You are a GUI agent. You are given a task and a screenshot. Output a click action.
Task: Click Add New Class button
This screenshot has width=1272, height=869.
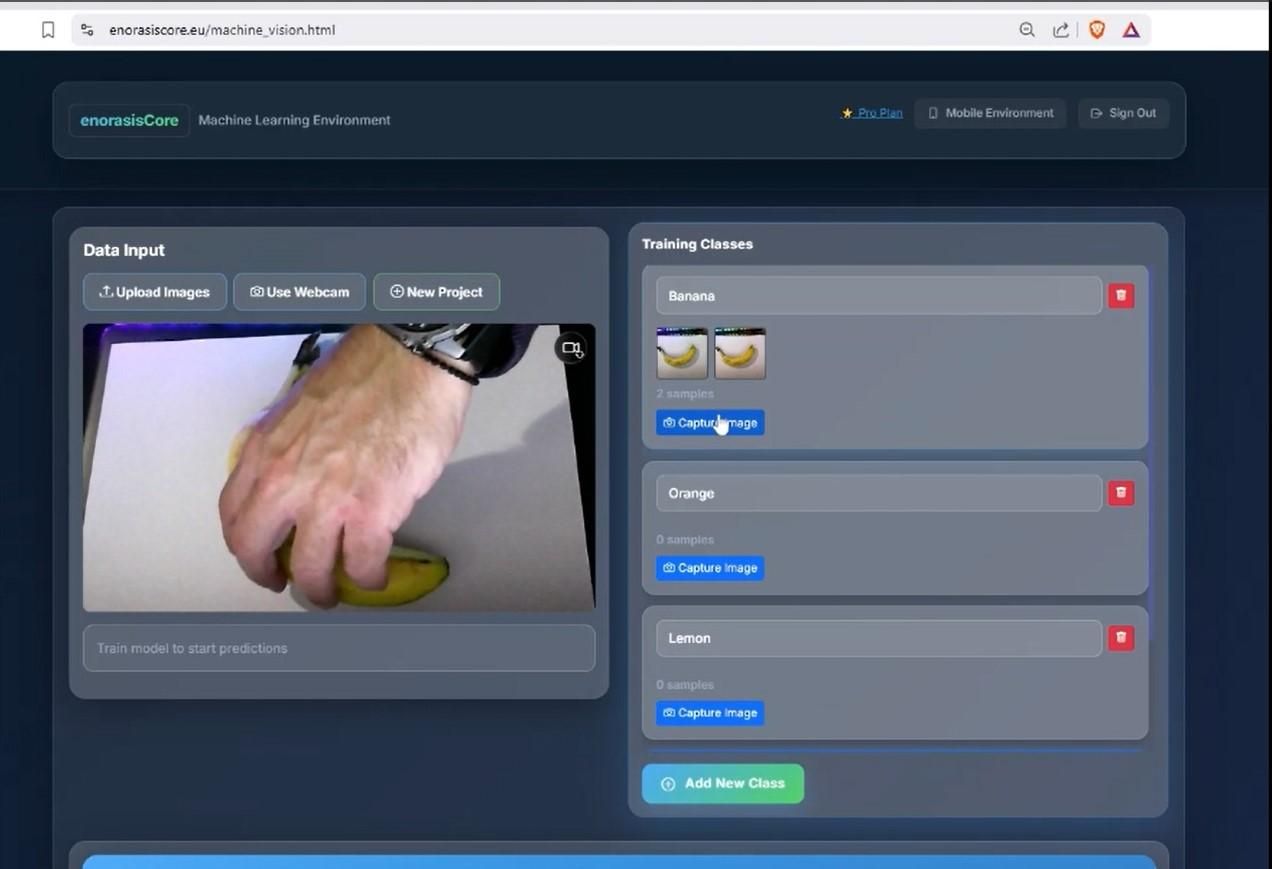click(723, 784)
